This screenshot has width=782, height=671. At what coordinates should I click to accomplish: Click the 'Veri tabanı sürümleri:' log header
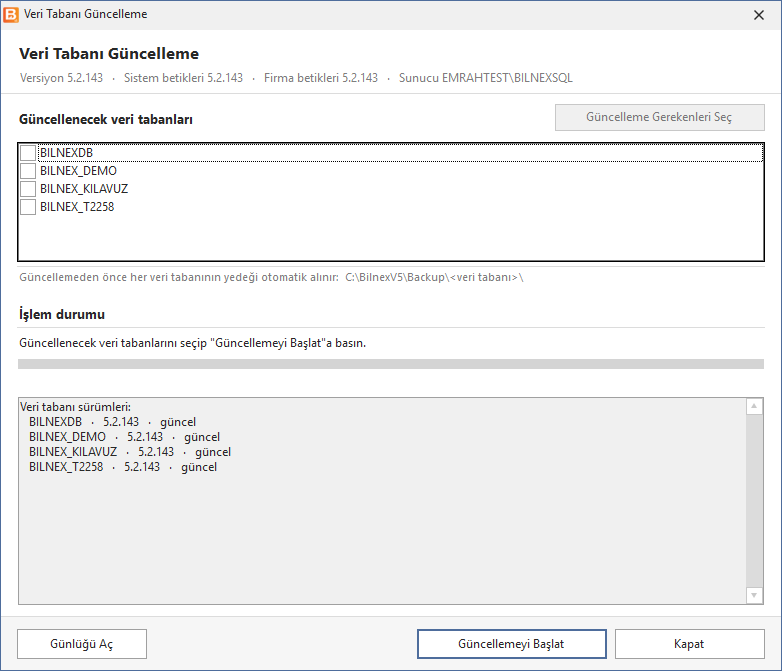(75, 407)
